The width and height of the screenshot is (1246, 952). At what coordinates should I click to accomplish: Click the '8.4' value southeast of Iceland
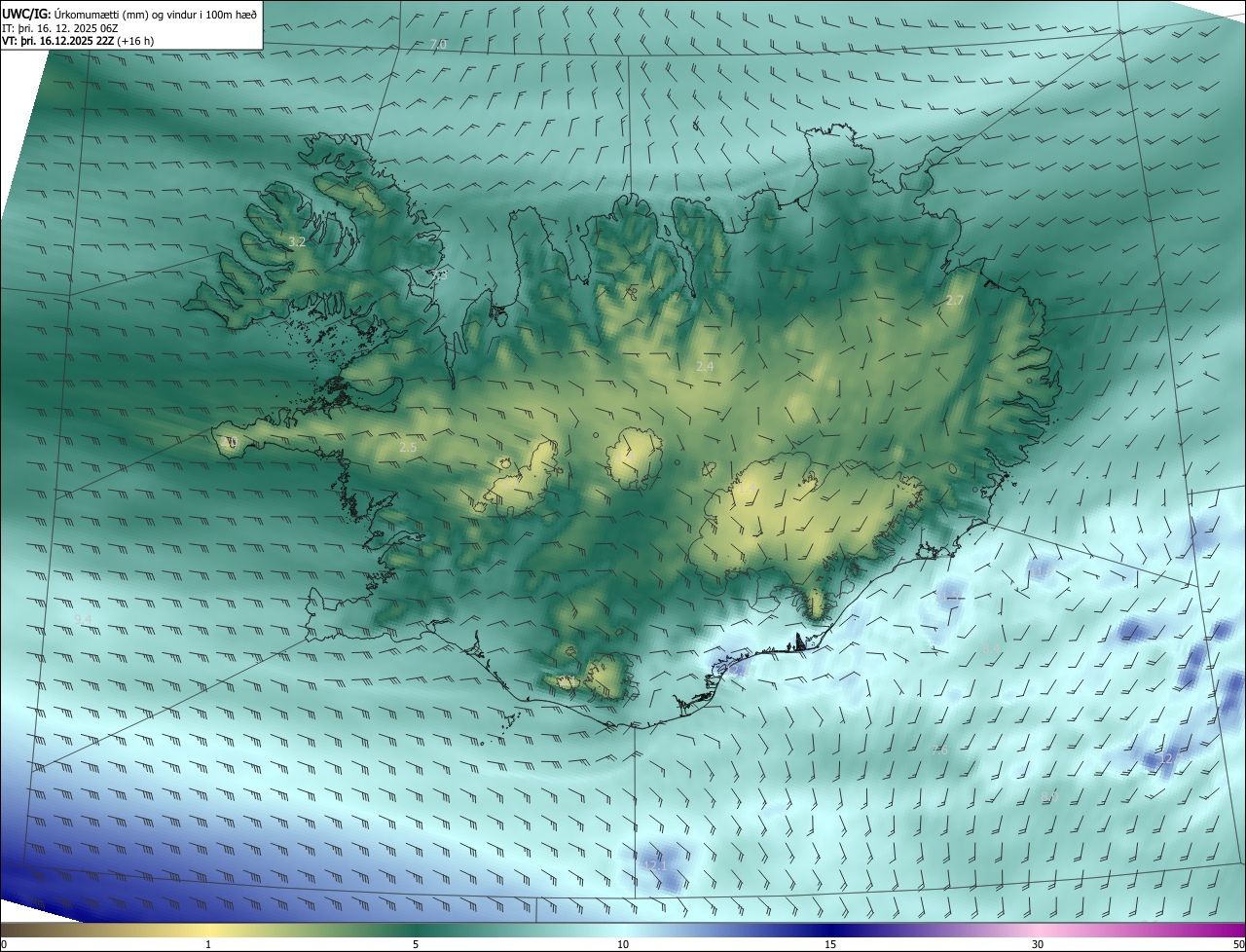click(x=991, y=648)
